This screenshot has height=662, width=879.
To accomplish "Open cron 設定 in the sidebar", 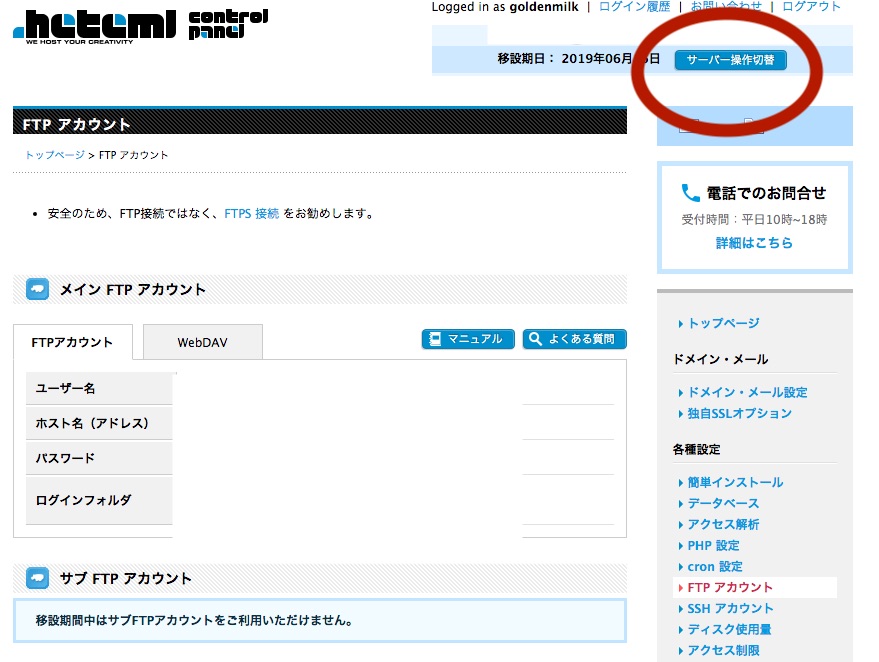I will [715, 567].
